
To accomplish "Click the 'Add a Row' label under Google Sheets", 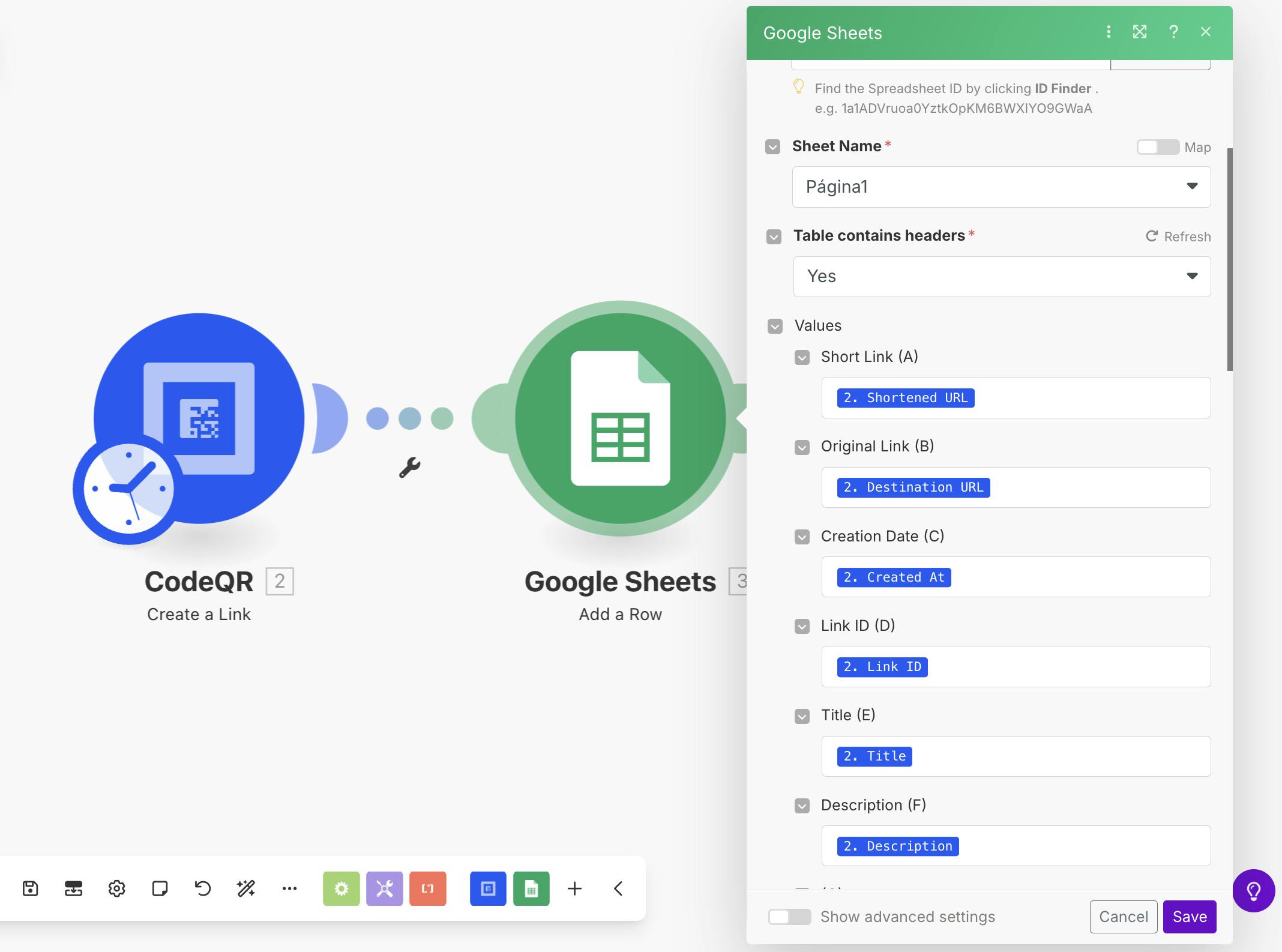I will pyautogui.click(x=621, y=614).
